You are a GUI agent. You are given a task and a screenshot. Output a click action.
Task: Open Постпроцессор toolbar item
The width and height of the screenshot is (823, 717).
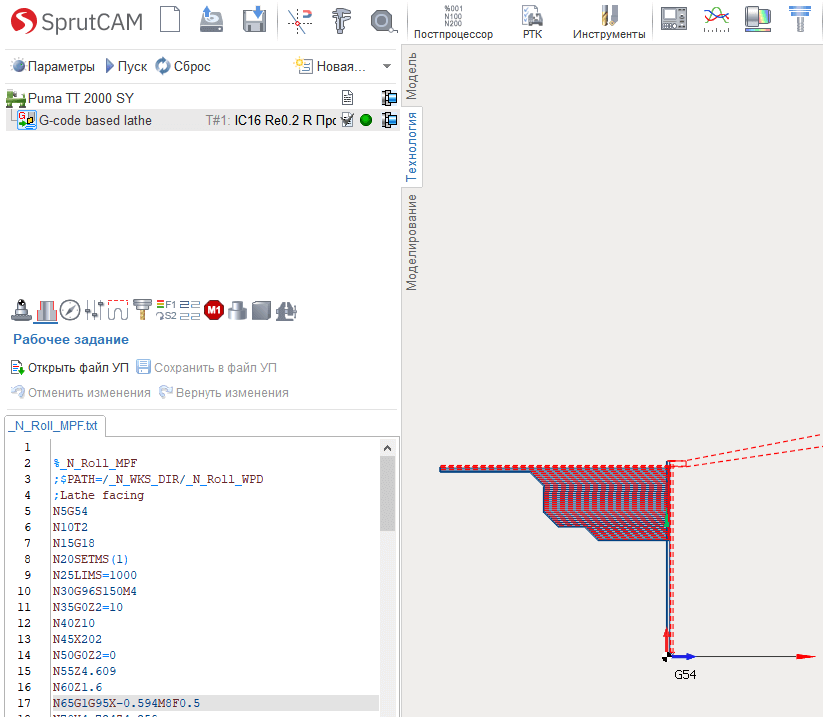click(453, 22)
